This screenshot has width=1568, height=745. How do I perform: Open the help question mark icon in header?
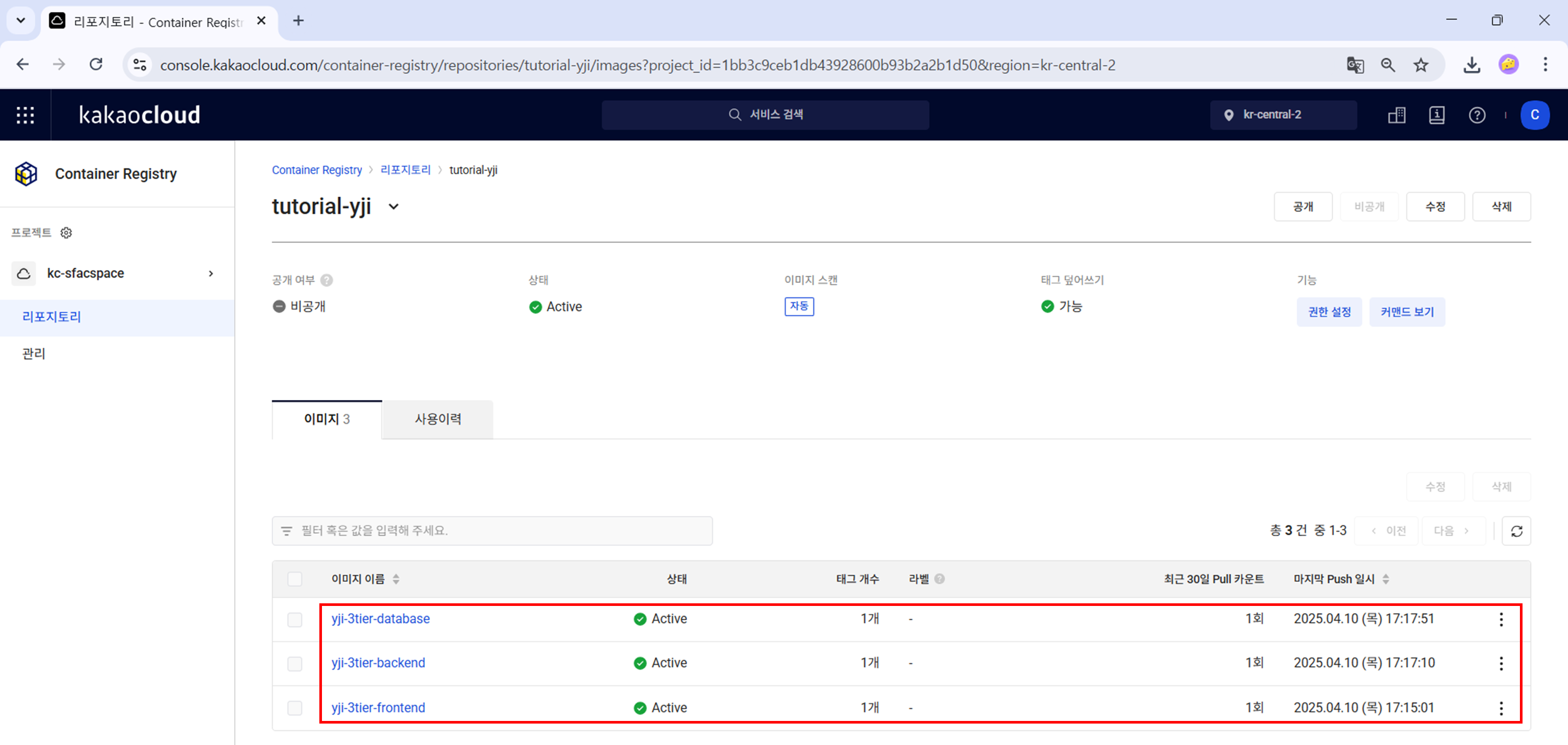point(1477,115)
